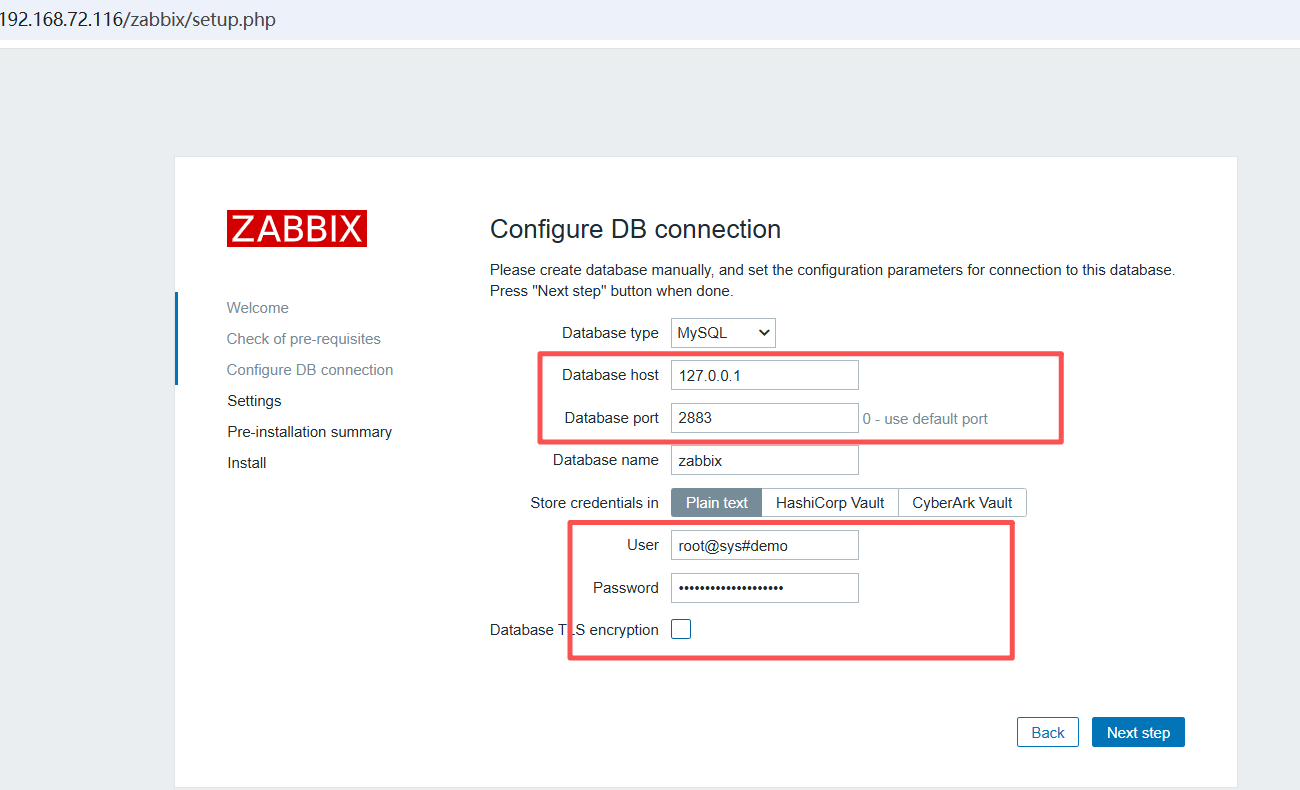Click the Back button
This screenshot has height=790, width=1300.
[1047, 733]
